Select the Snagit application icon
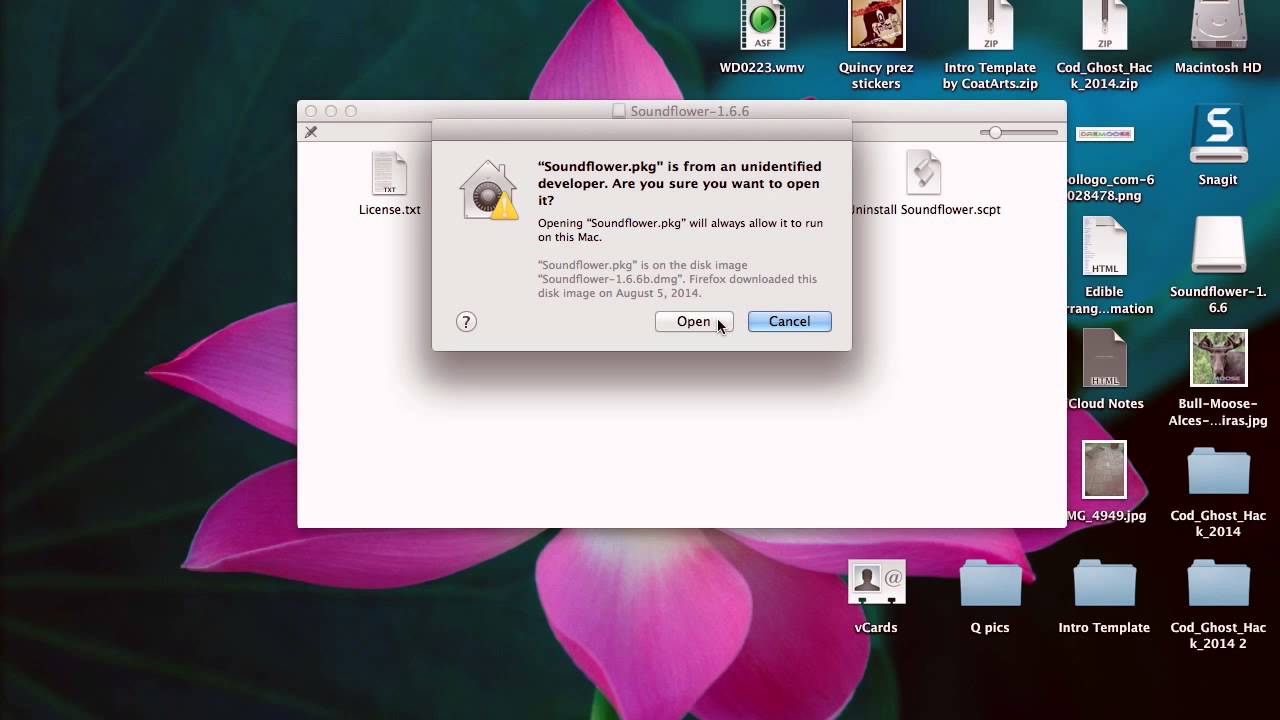 (1218, 134)
